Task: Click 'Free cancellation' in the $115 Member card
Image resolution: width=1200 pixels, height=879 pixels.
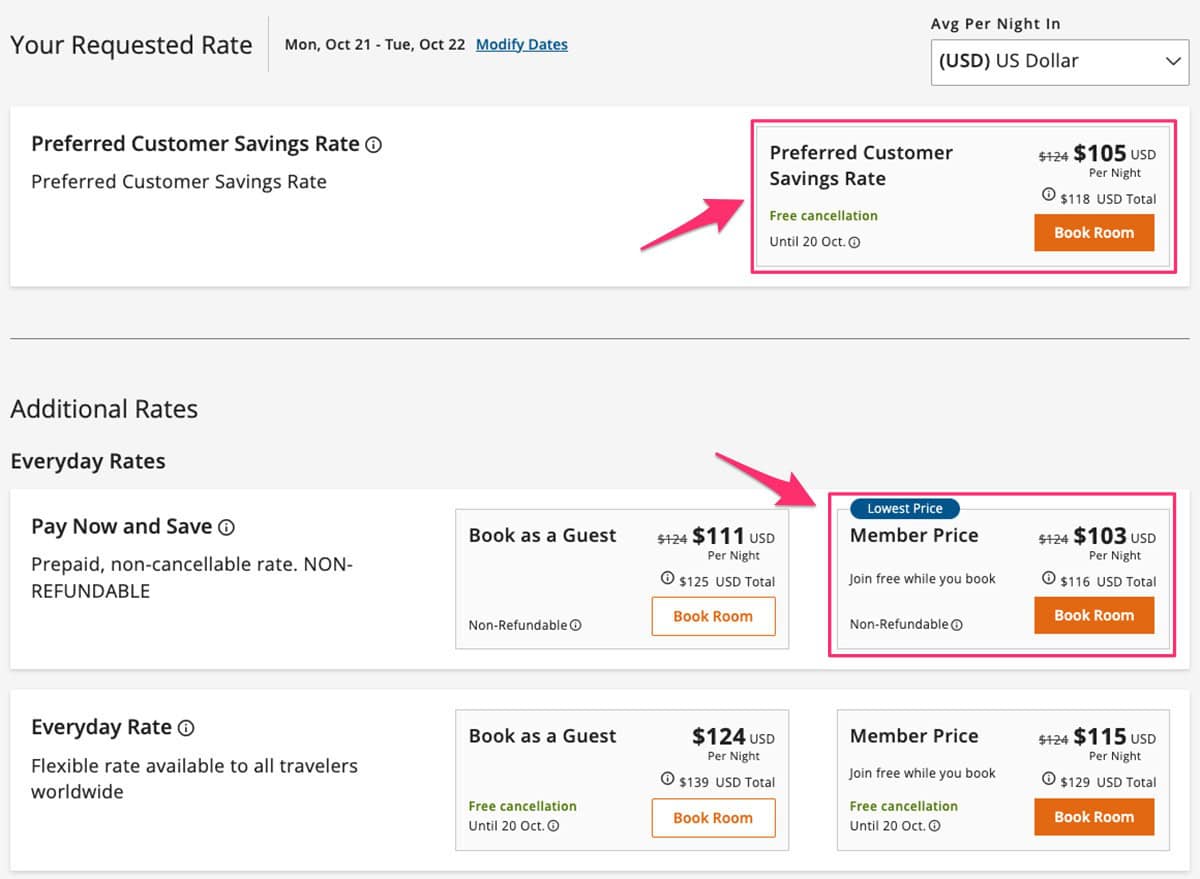Action: 904,806
